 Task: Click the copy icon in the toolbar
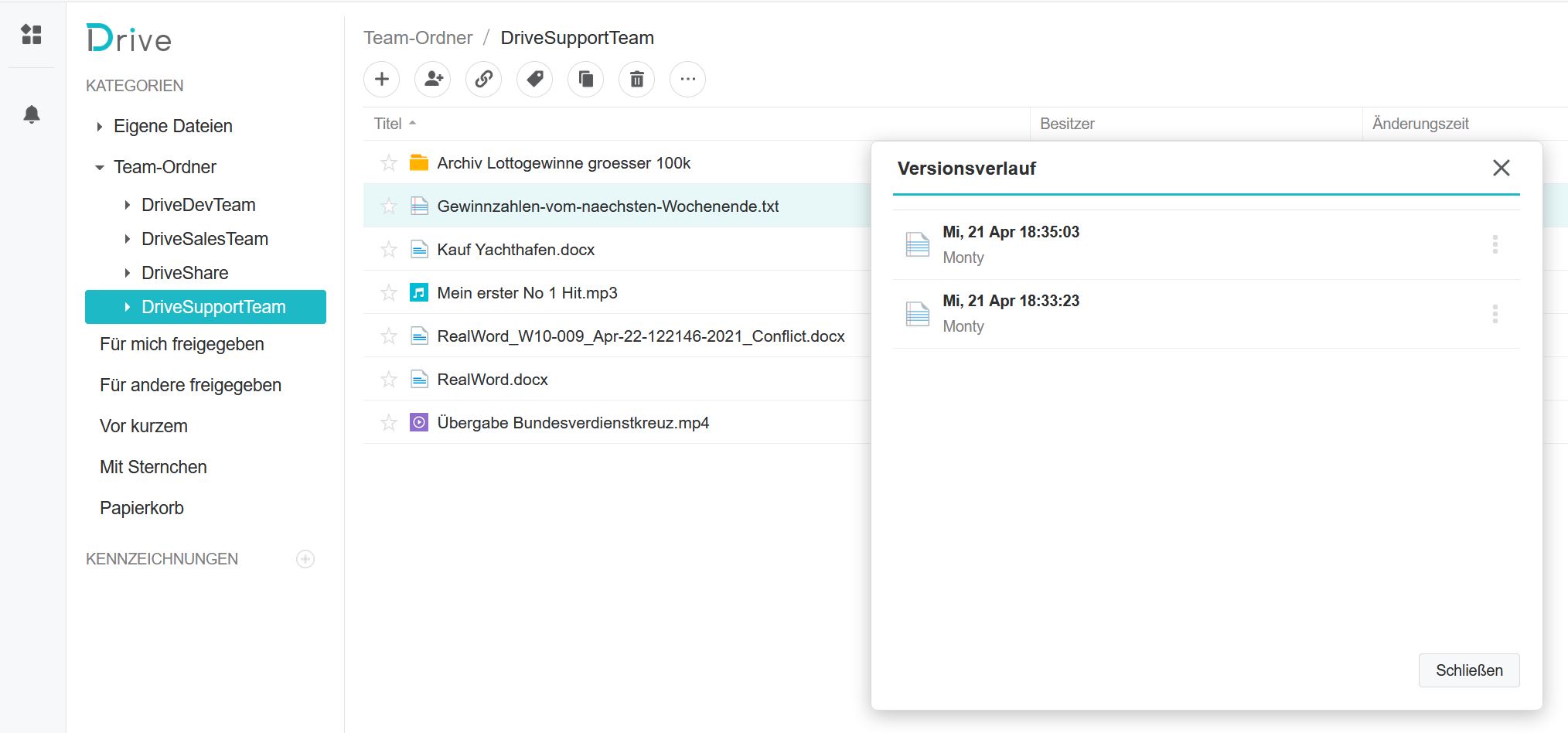click(x=585, y=79)
